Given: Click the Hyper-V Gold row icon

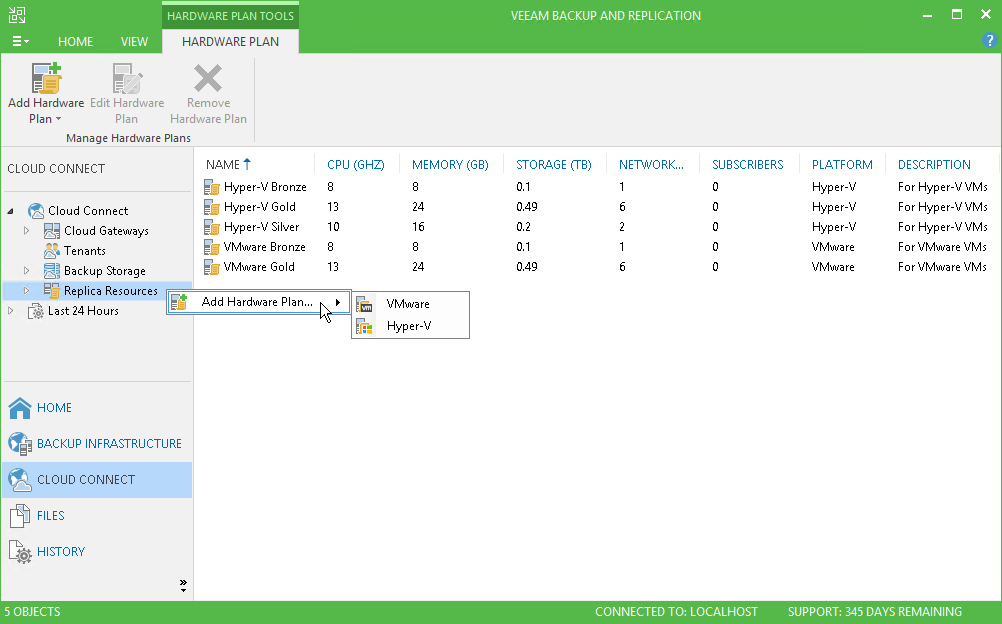Looking at the screenshot, I should click(x=212, y=207).
